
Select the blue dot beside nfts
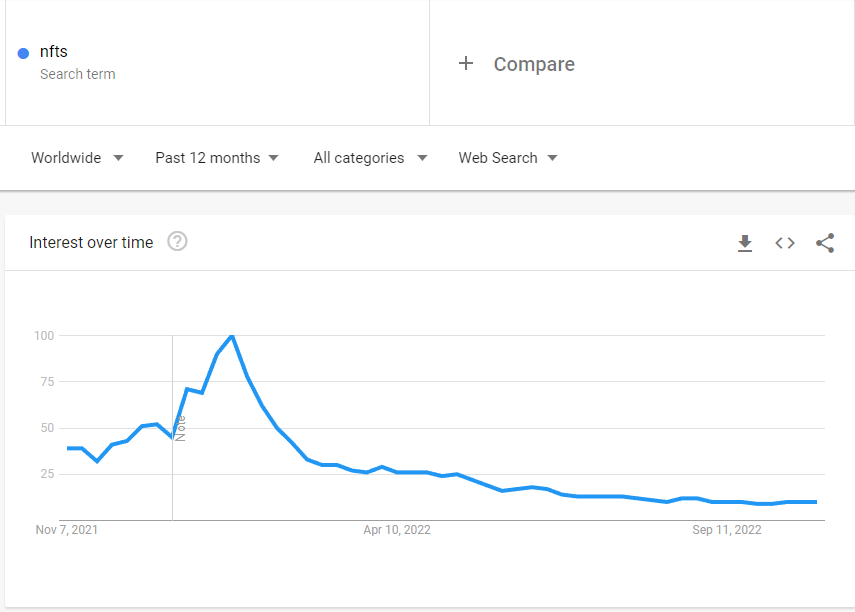pos(23,53)
